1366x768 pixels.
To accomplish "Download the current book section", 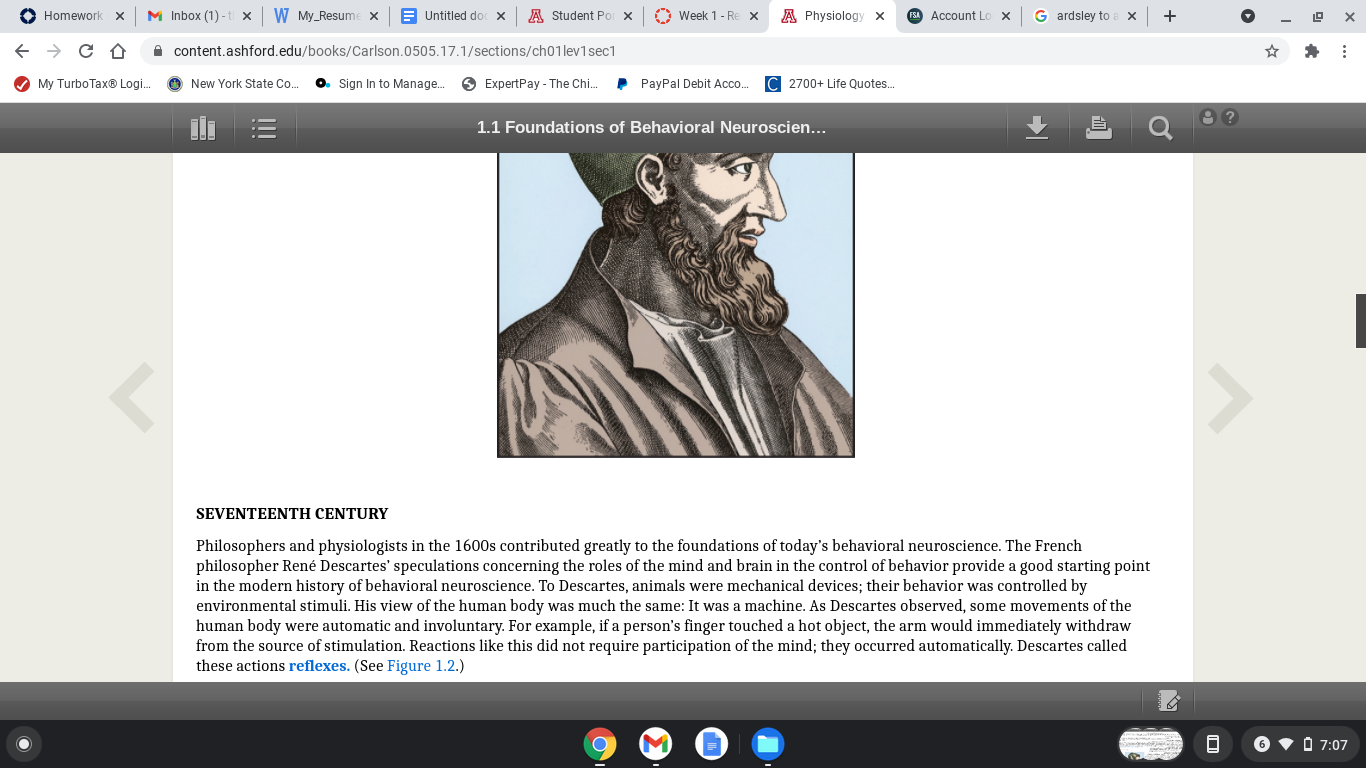I will pos(1037,128).
